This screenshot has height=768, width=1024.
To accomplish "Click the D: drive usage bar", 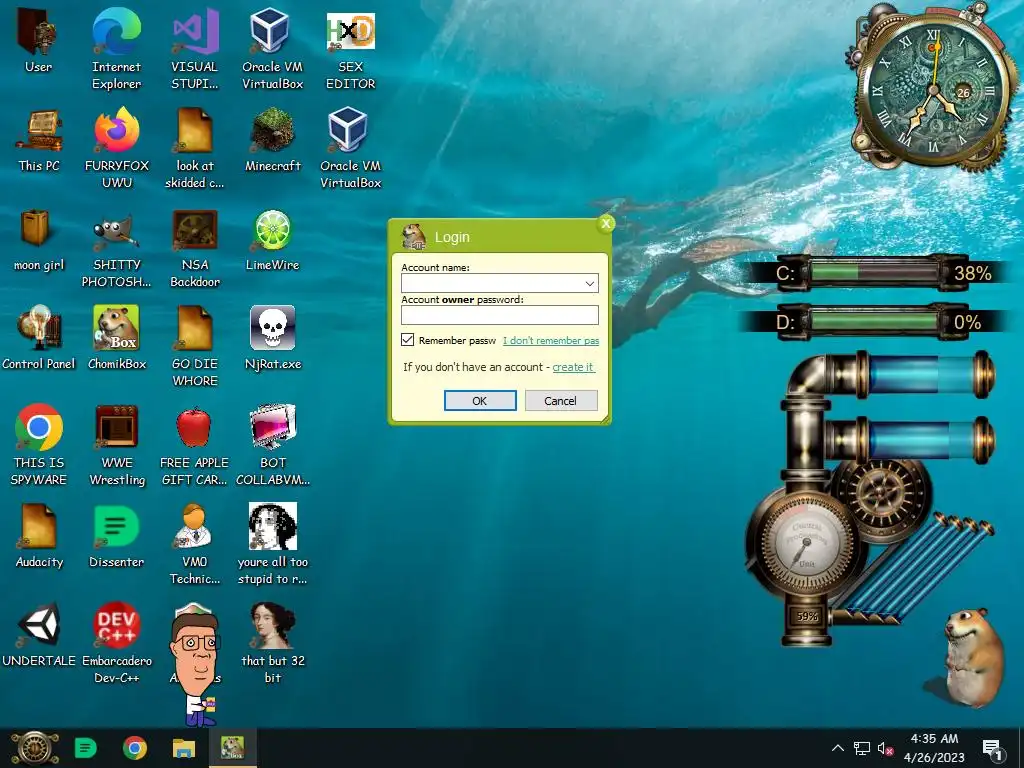I will (874, 322).
